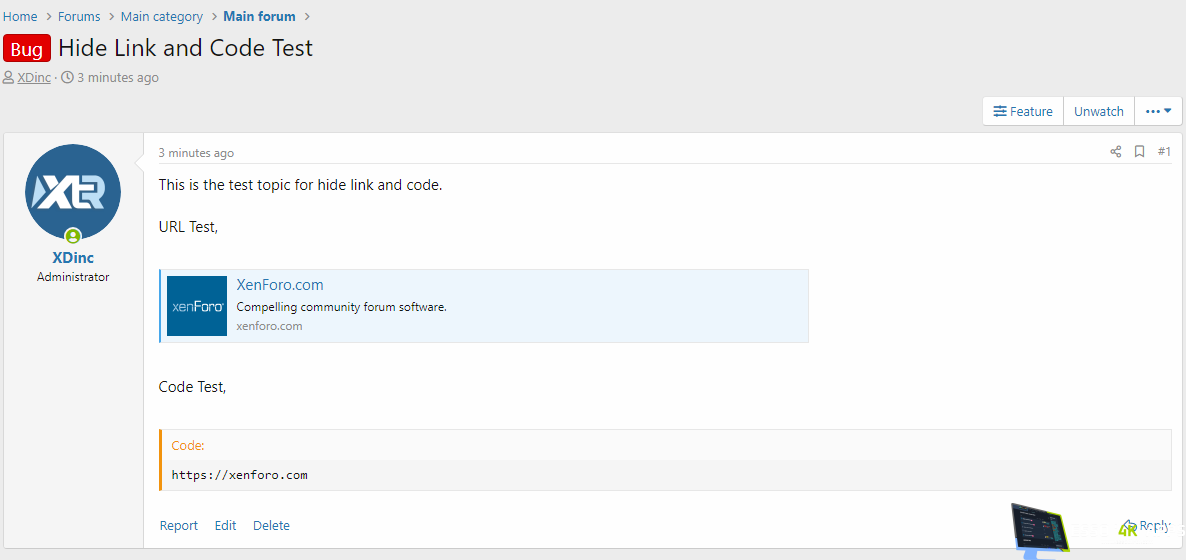Bookmark this post using bookmark icon
This screenshot has height=560, width=1186.
click(x=1139, y=152)
